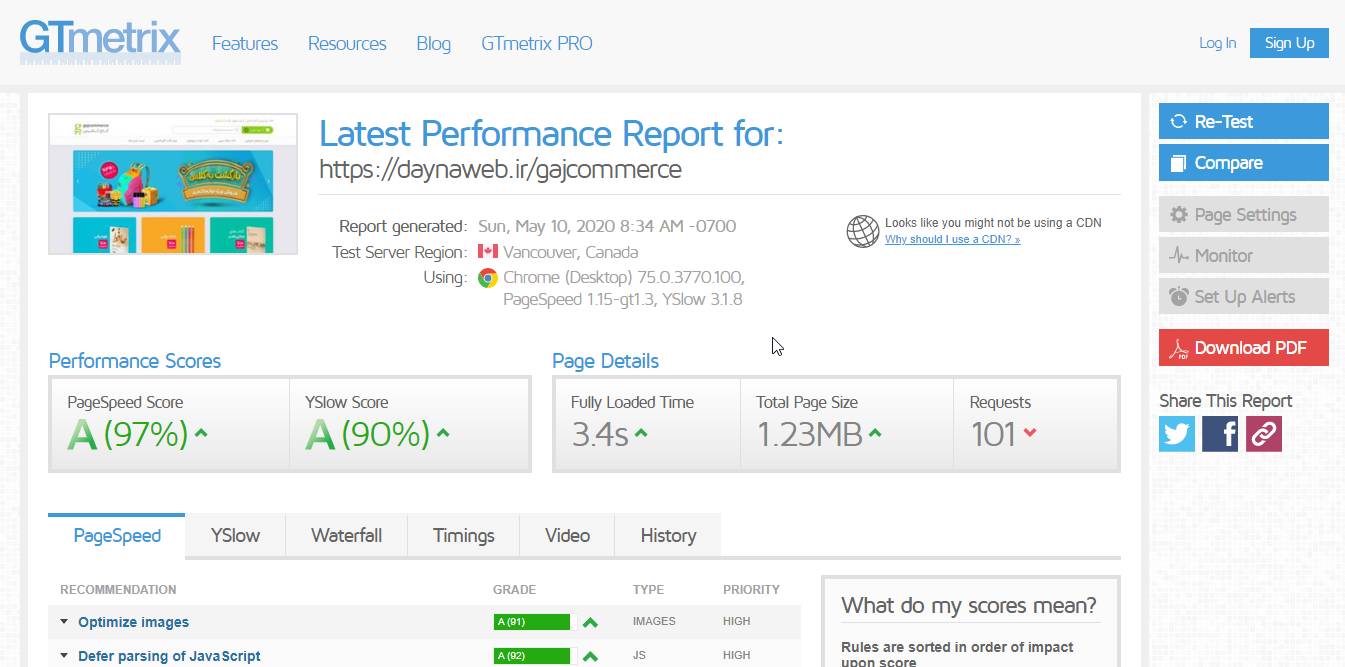The image size is (1345, 667).
Task: Share report on Twitter icon
Action: [x=1177, y=434]
